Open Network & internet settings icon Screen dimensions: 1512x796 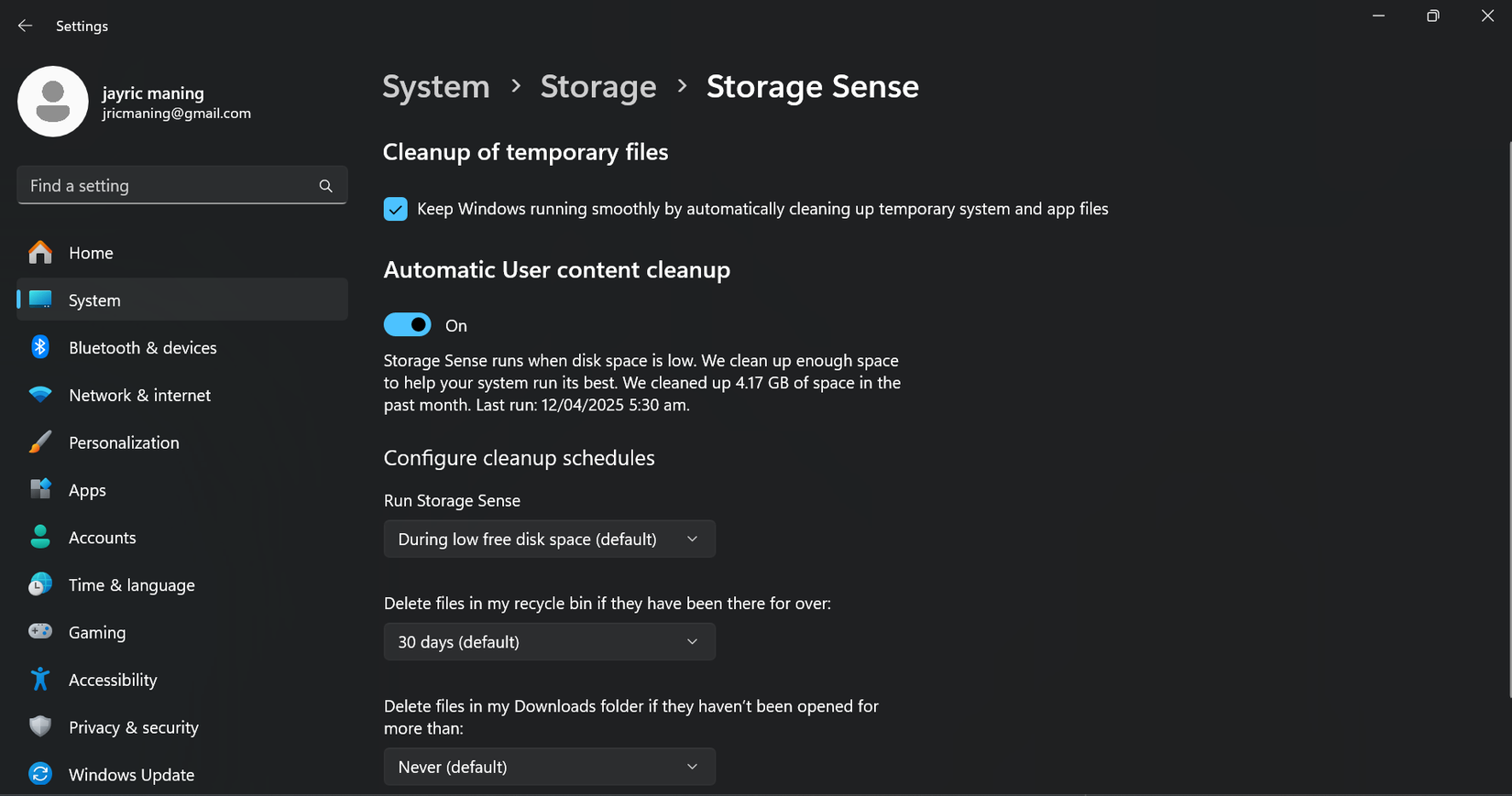coord(40,395)
